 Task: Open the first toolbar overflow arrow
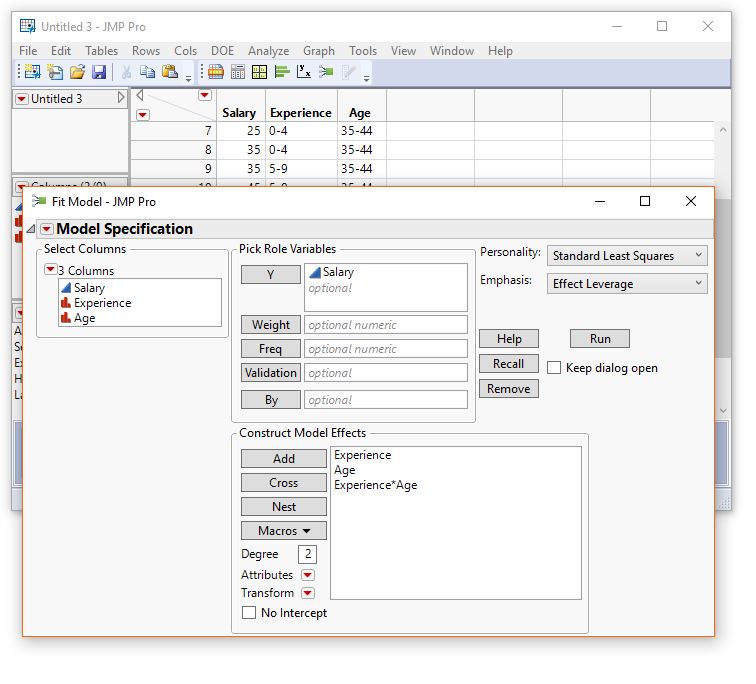coord(189,79)
